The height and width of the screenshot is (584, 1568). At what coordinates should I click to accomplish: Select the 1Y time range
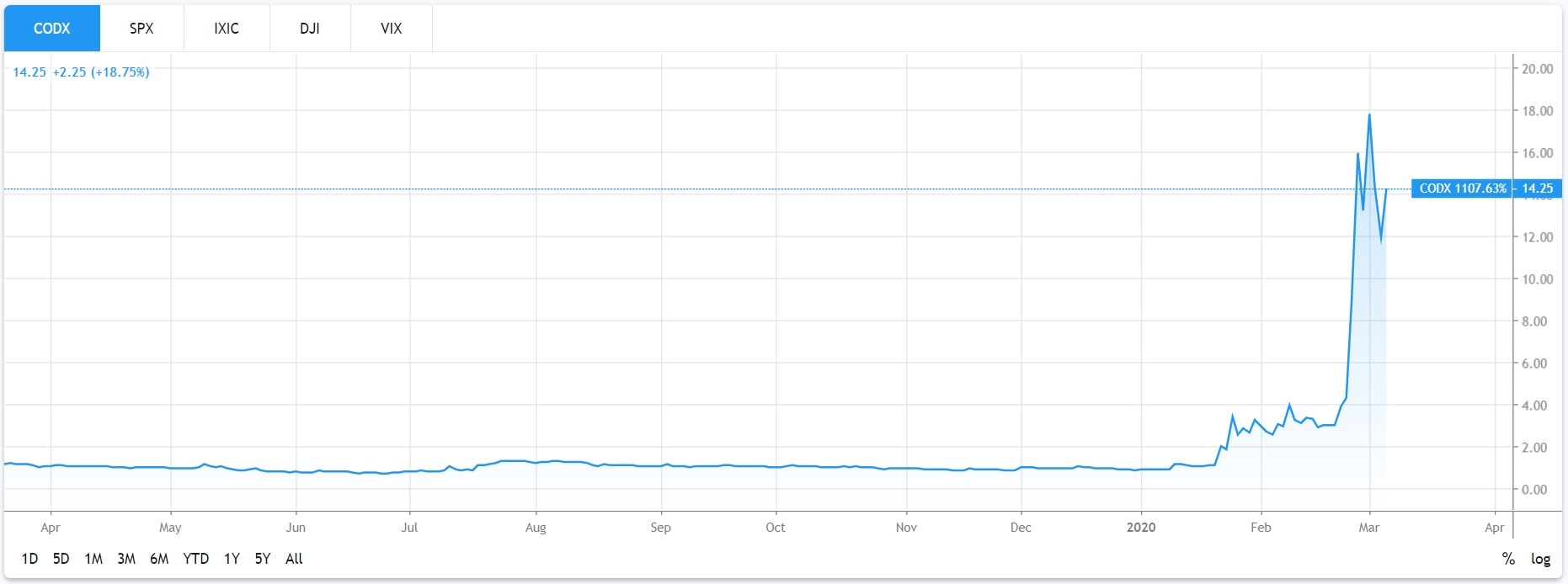[232, 559]
